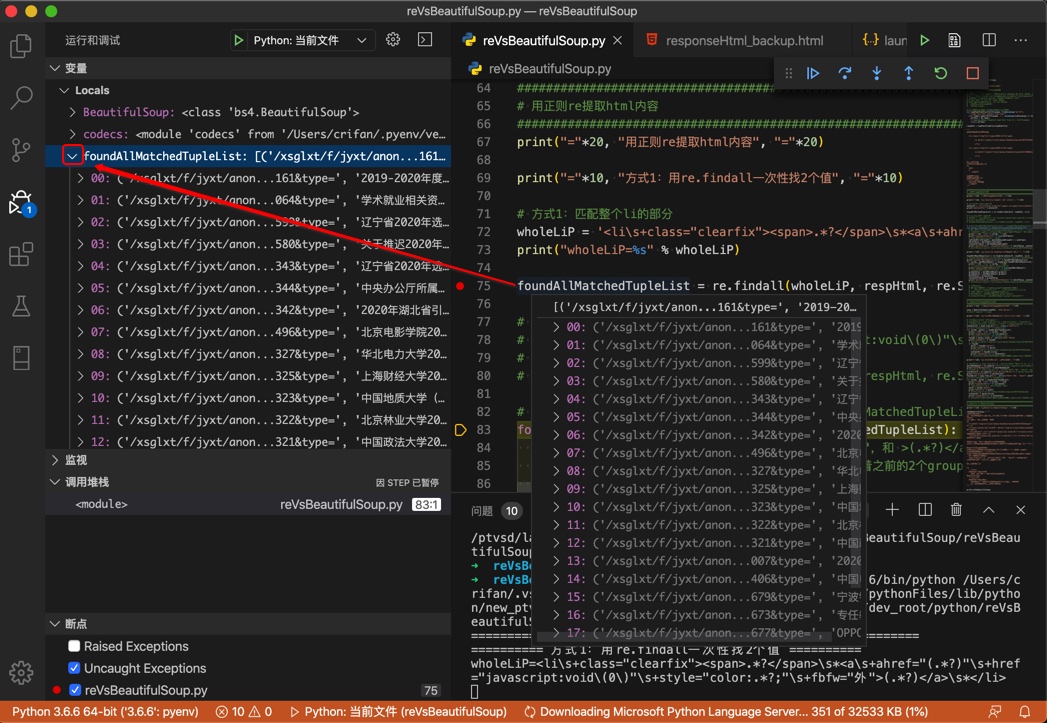Image resolution: width=1047 pixels, height=723 pixels.
Task: Open notifications bell in the status bar
Action: 1024,712
